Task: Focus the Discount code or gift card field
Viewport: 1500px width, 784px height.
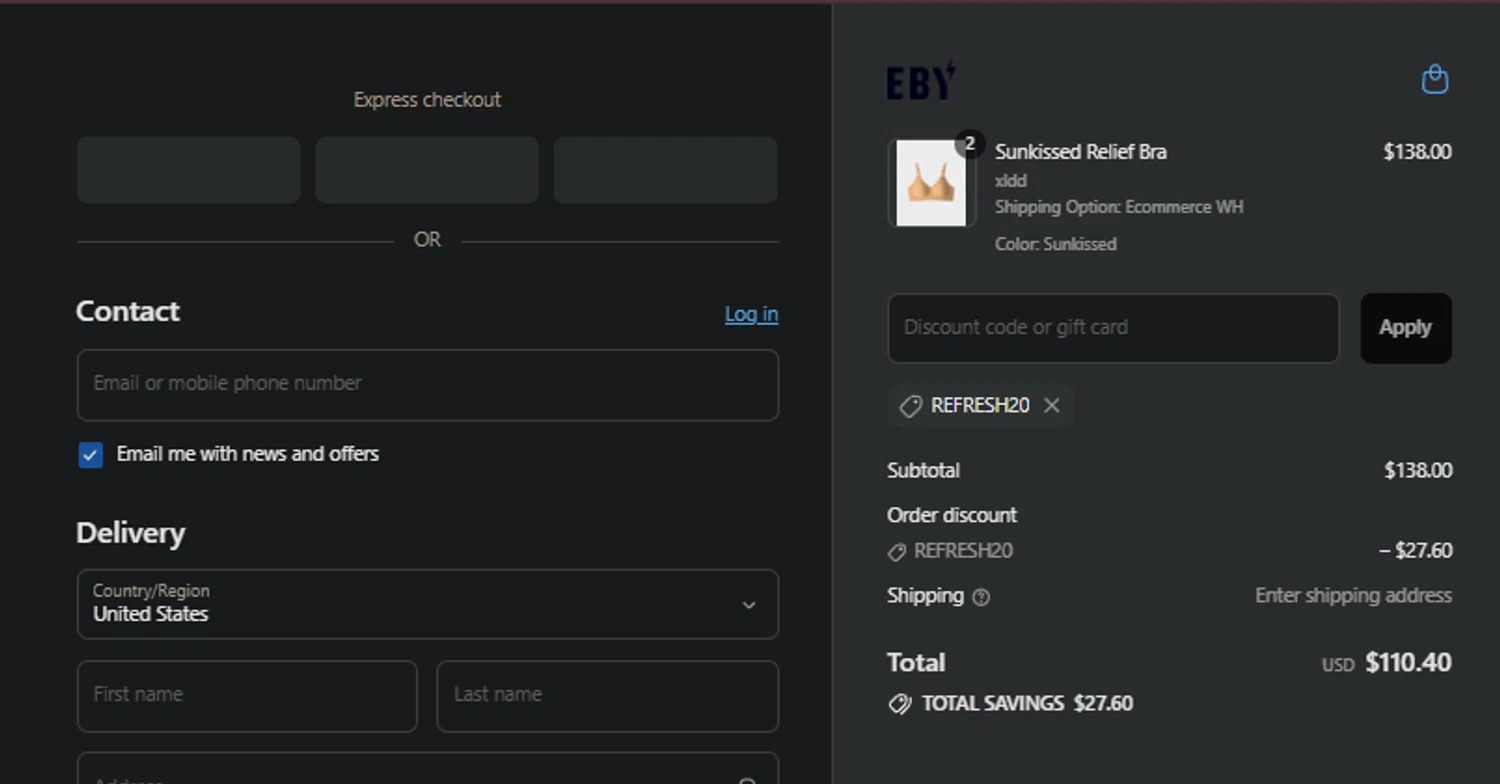Action: click(1113, 328)
